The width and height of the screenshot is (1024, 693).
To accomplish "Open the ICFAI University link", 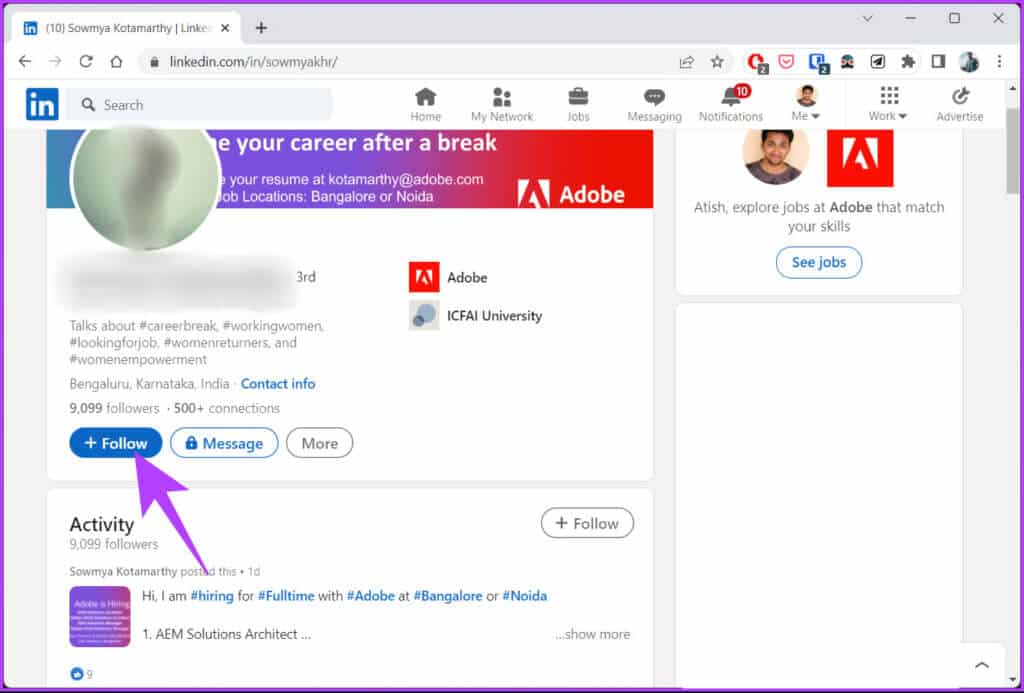I will pyautogui.click(x=494, y=315).
